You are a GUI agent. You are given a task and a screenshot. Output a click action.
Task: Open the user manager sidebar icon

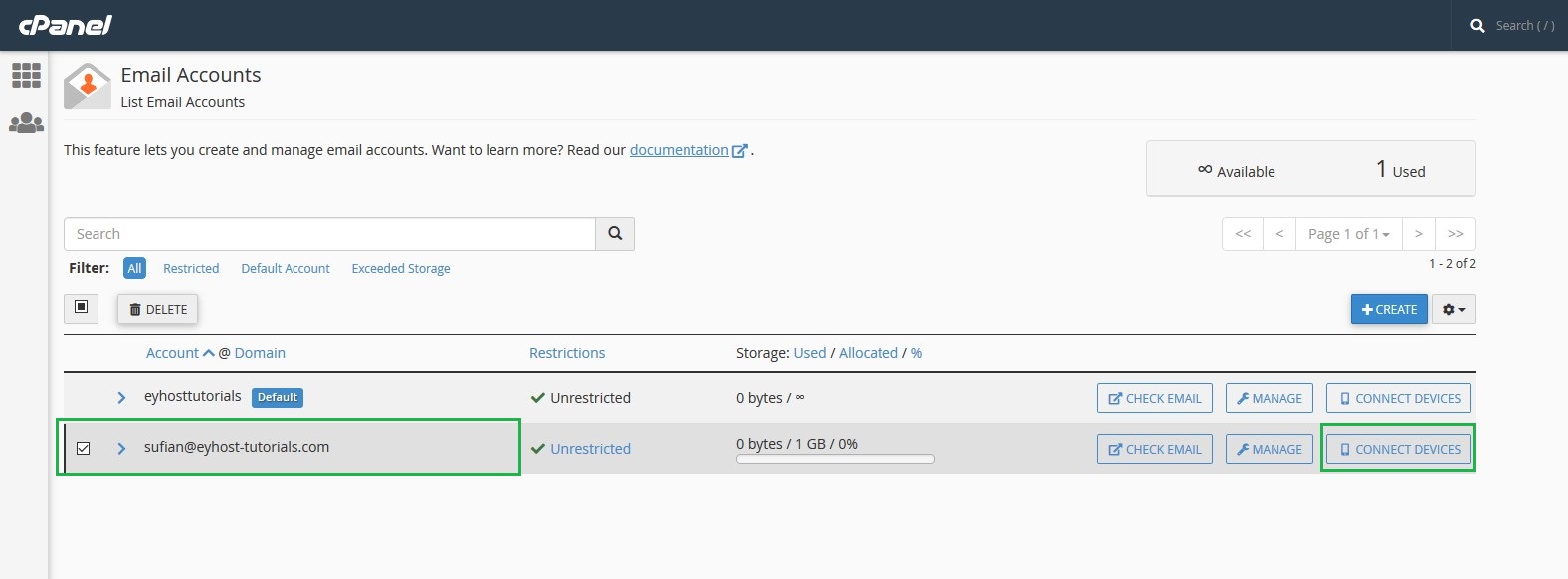tap(26, 123)
